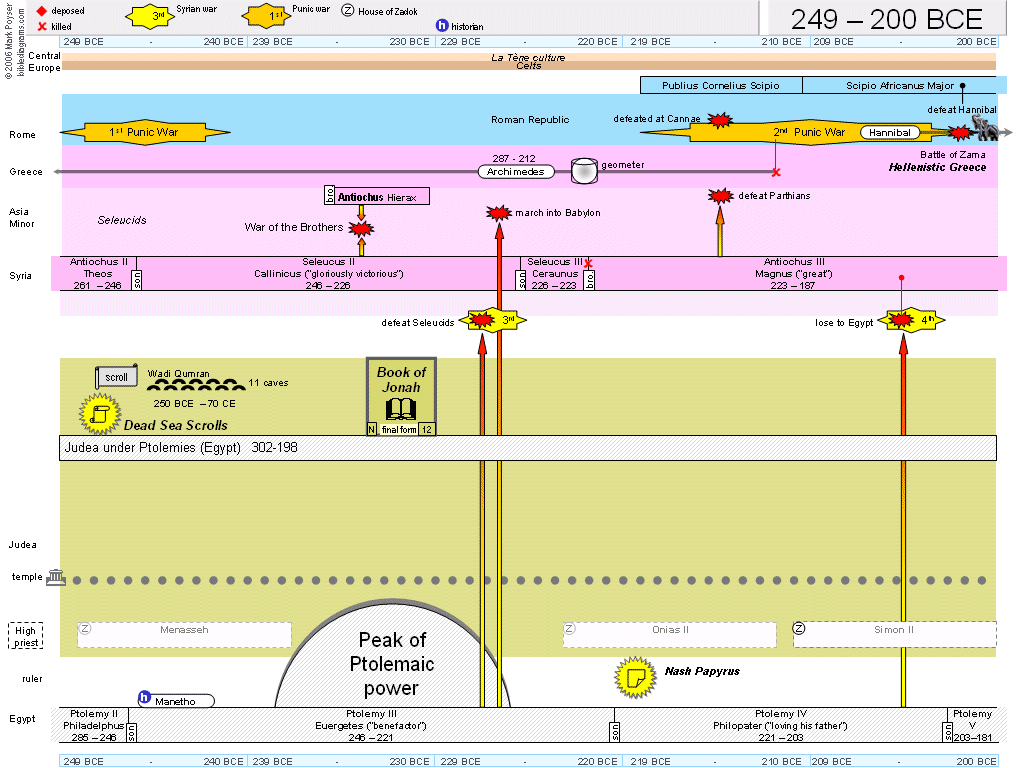Click the explosion marker at defeated at Cannae
This screenshot has width=1024, height=768.
719,120
